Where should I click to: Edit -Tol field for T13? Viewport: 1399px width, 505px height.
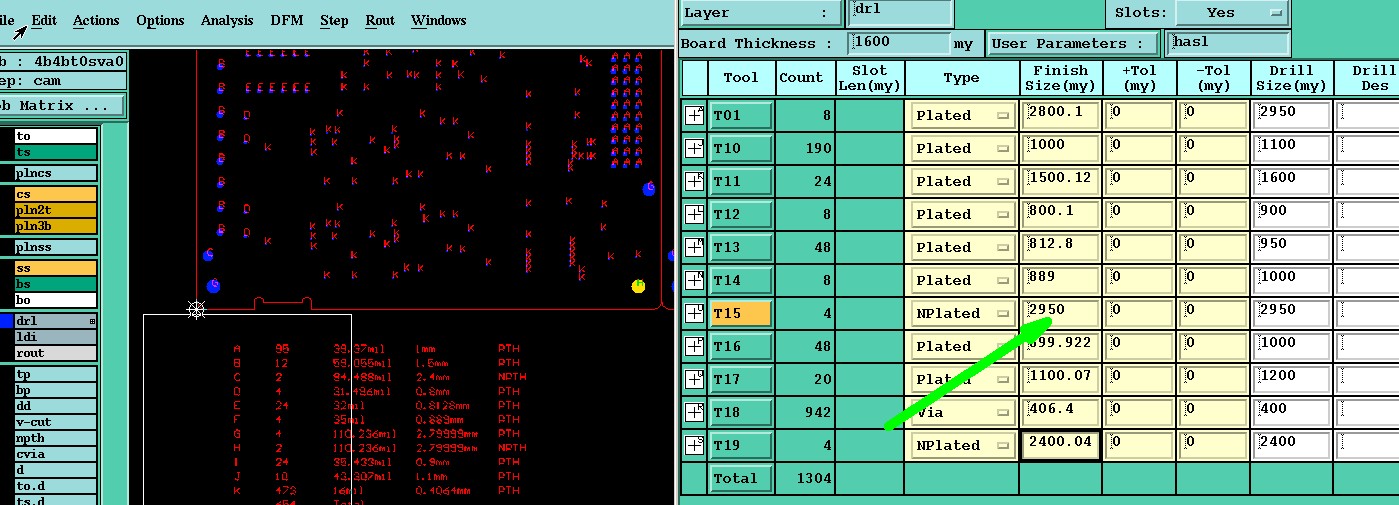coord(1214,247)
